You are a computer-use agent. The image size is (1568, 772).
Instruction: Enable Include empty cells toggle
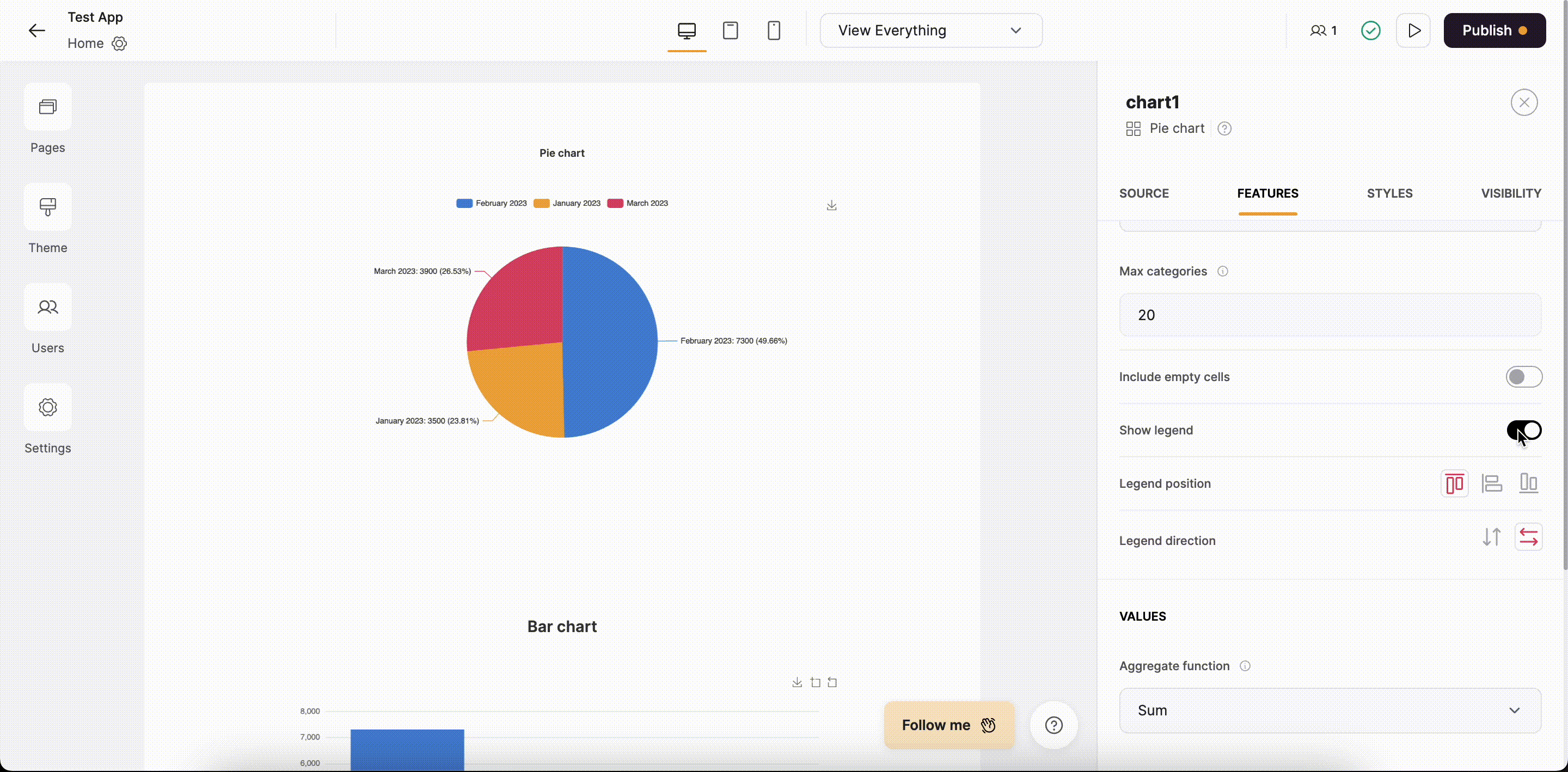(1523, 377)
